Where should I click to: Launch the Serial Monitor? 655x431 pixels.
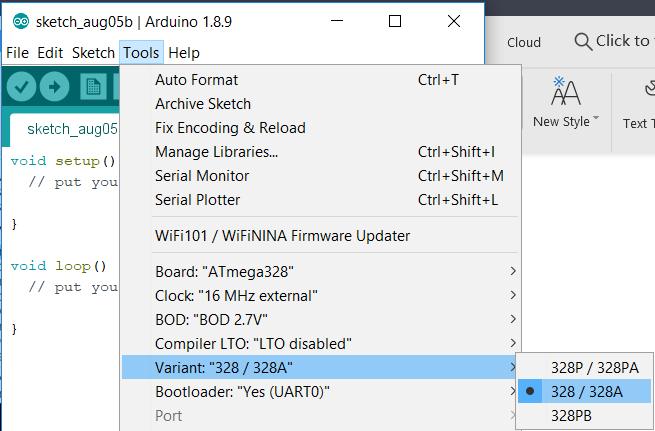tap(320, 175)
